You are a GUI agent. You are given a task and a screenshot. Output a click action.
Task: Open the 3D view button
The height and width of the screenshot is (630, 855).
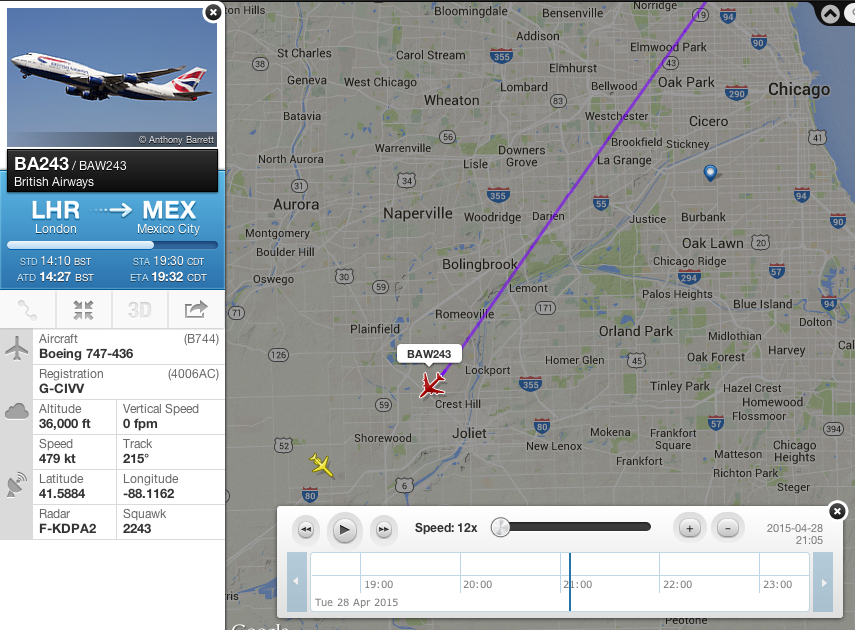click(140, 310)
